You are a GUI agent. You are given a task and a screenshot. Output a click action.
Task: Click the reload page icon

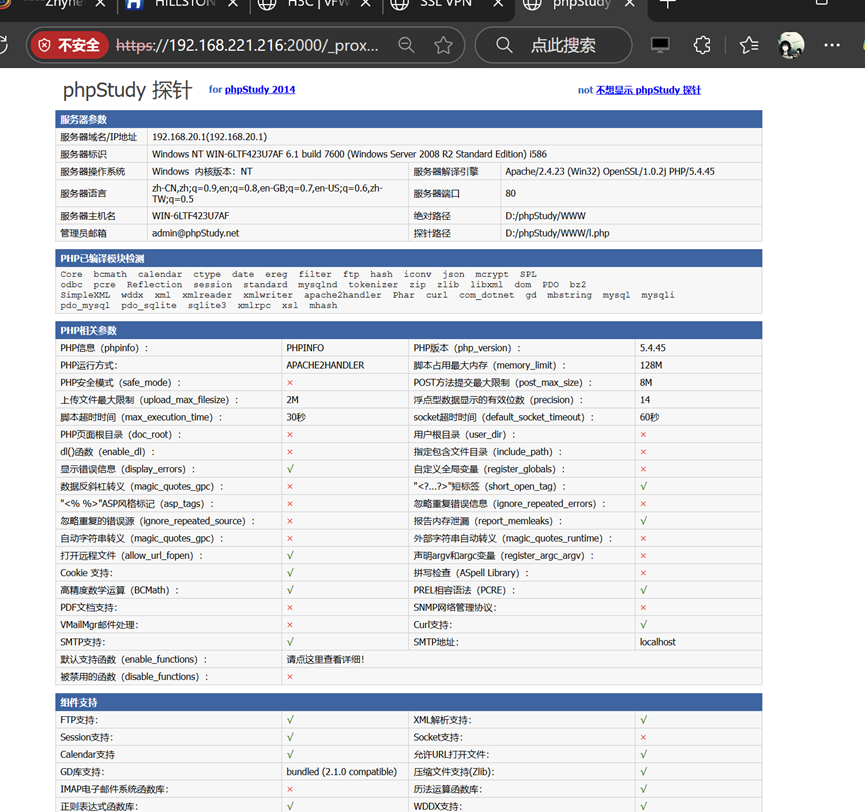pyautogui.click(x=3, y=45)
